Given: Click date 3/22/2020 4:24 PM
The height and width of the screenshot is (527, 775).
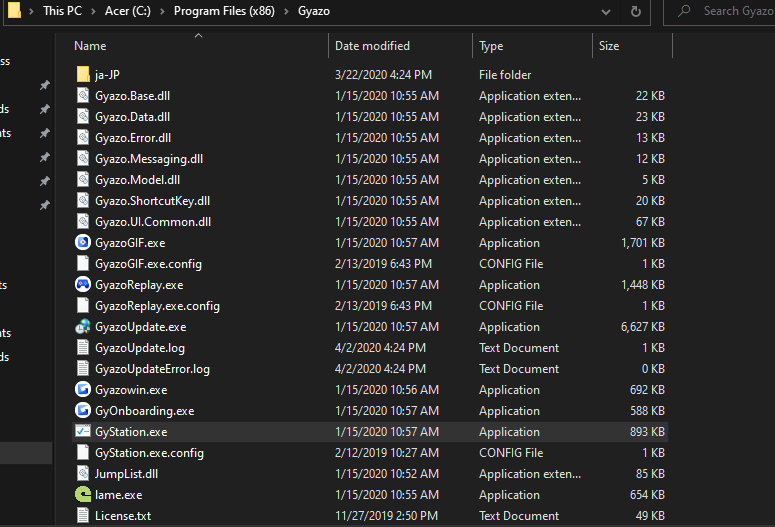Looking at the screenshot, I should coord(383,75).
